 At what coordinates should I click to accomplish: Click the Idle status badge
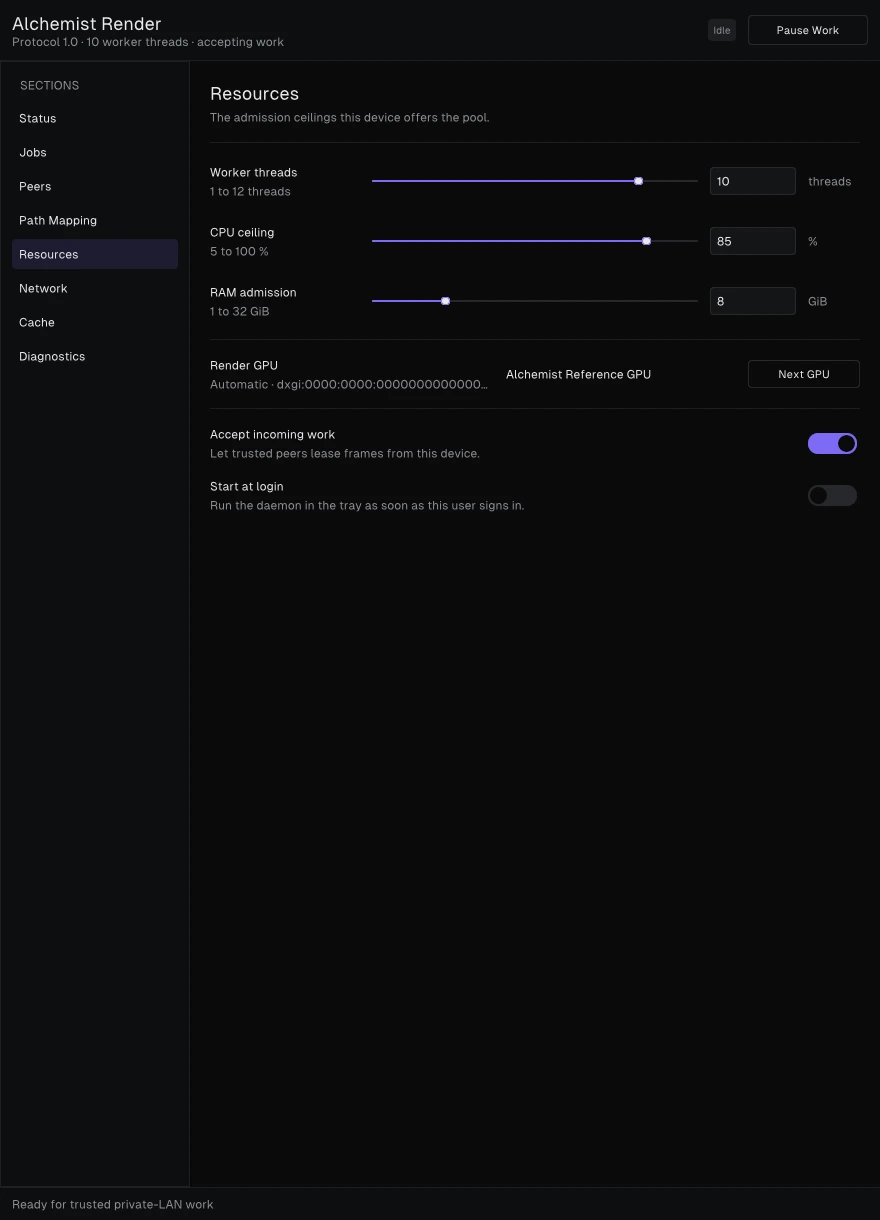click(x=722, y=30)
